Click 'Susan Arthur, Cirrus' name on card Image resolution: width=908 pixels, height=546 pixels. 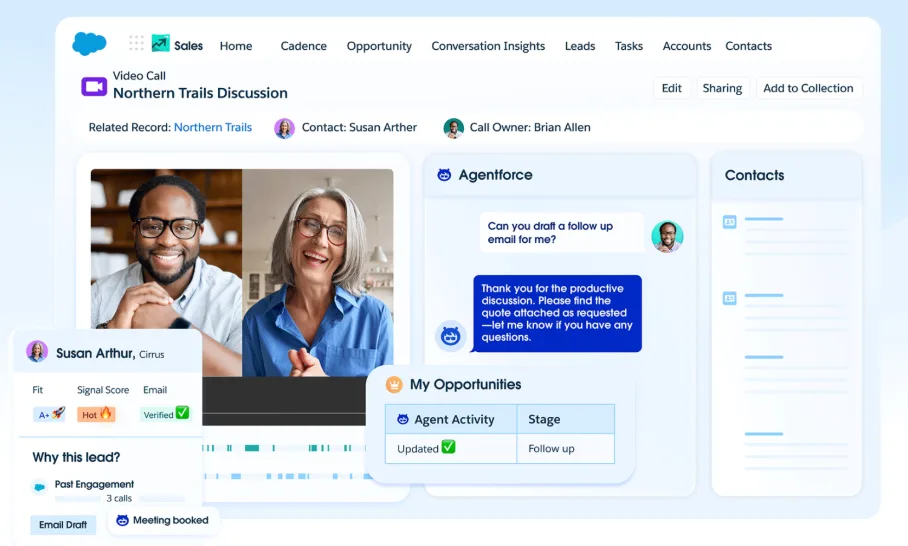tap(110, 353)
